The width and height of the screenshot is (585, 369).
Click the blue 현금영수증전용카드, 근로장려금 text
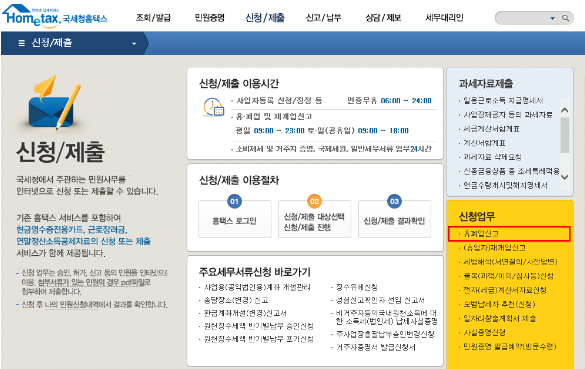coord(72,229)
